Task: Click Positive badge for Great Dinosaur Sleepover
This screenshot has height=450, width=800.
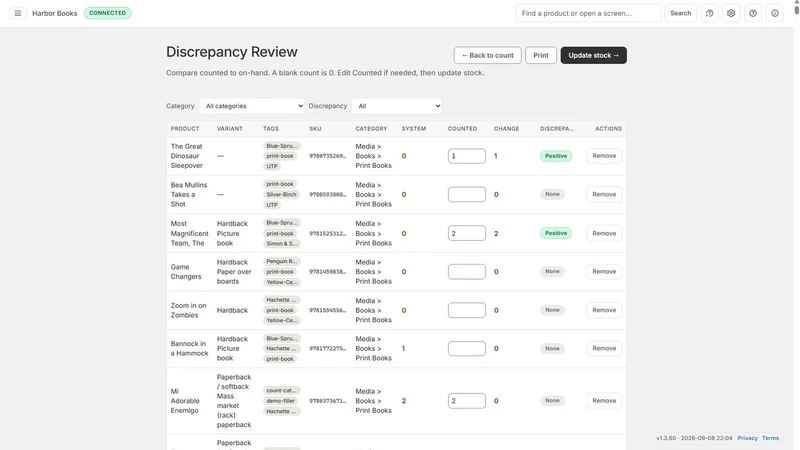Action: pyautogui.click(x=556, y=156)
